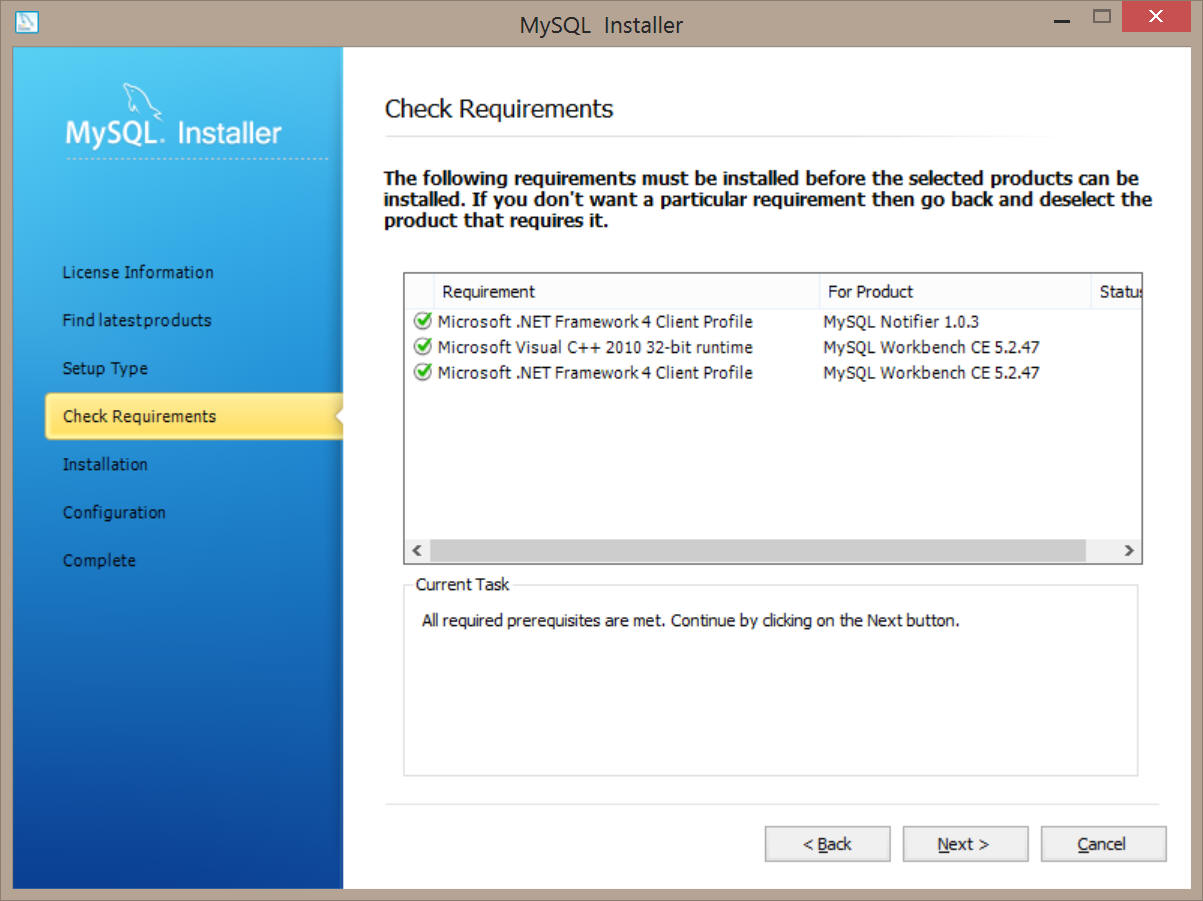Select .NET Framework 4 Client Profile for Workbench
The image size is (1203, 901).
click(595, 372)
